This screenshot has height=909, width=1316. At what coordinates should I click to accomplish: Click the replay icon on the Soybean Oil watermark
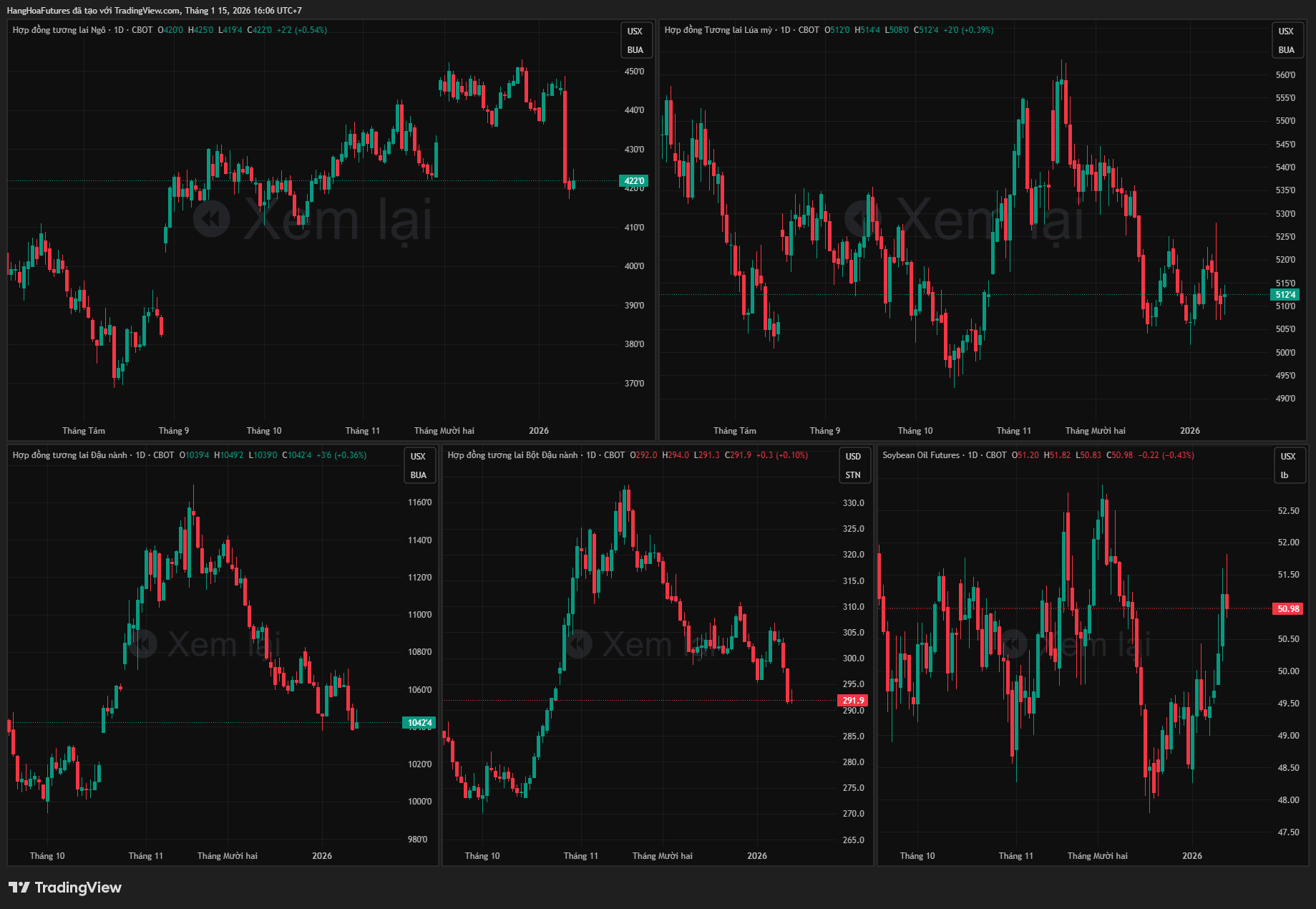tap(1013, 644)
